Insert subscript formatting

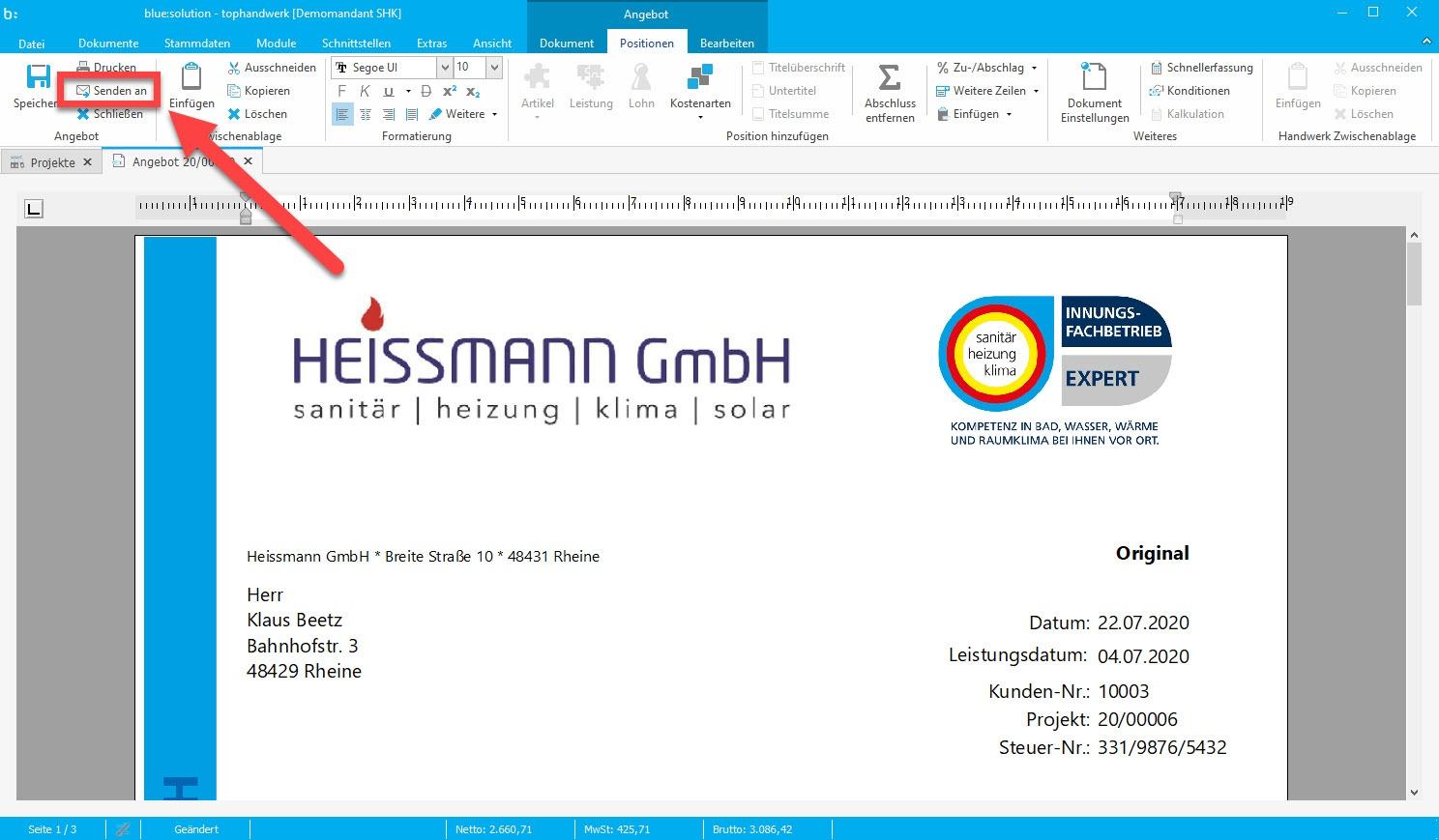473,91
